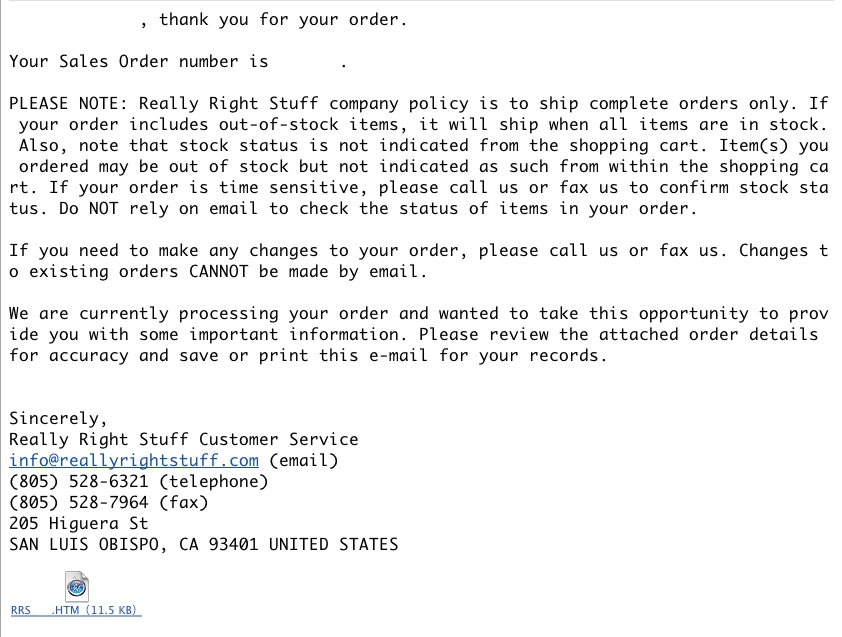The image size is (842, 637).
Task: Click the (fax) label text
Action: click(183, 503)
